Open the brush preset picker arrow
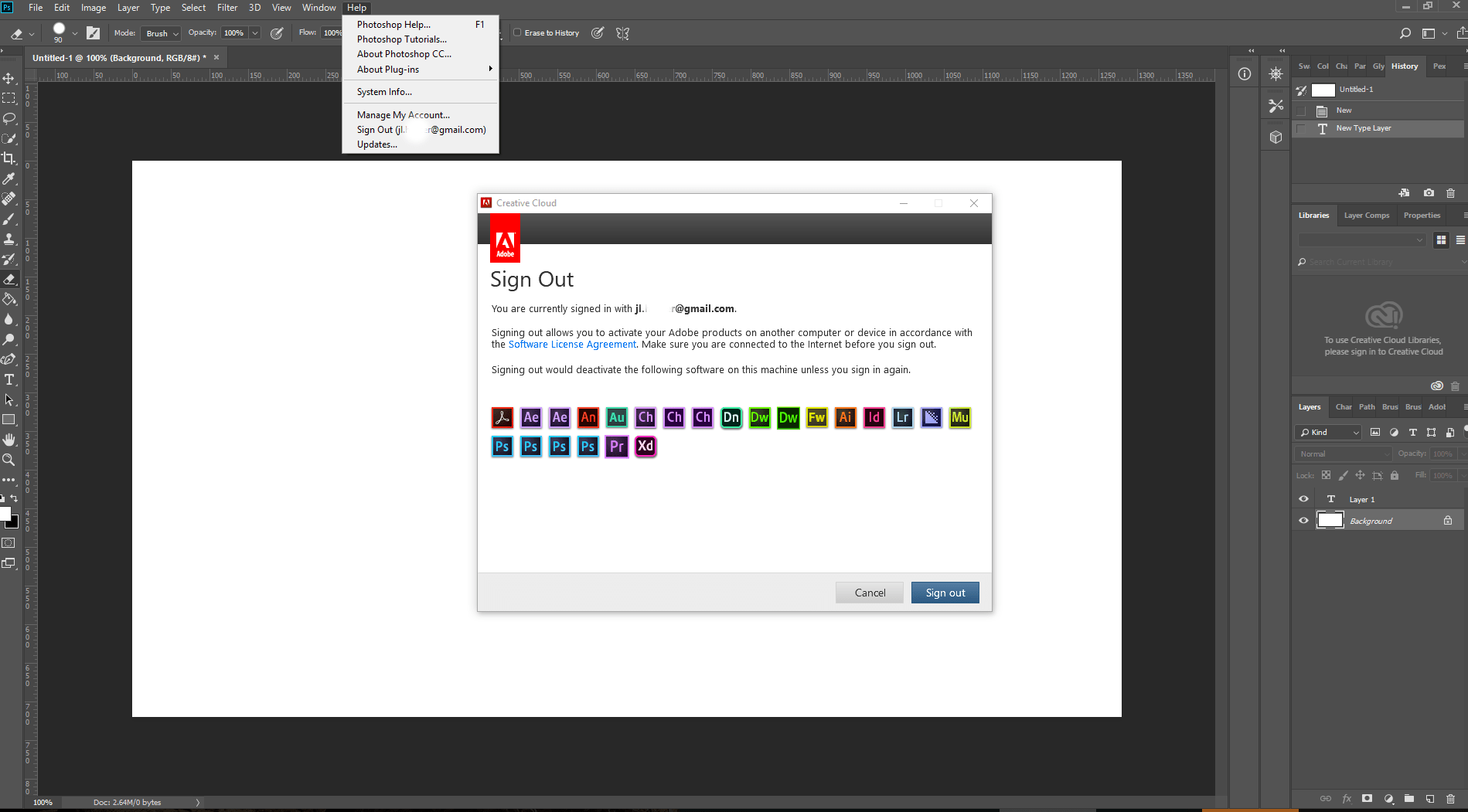1468x812 pixels. pyautogui.click(x=74, y=33)
